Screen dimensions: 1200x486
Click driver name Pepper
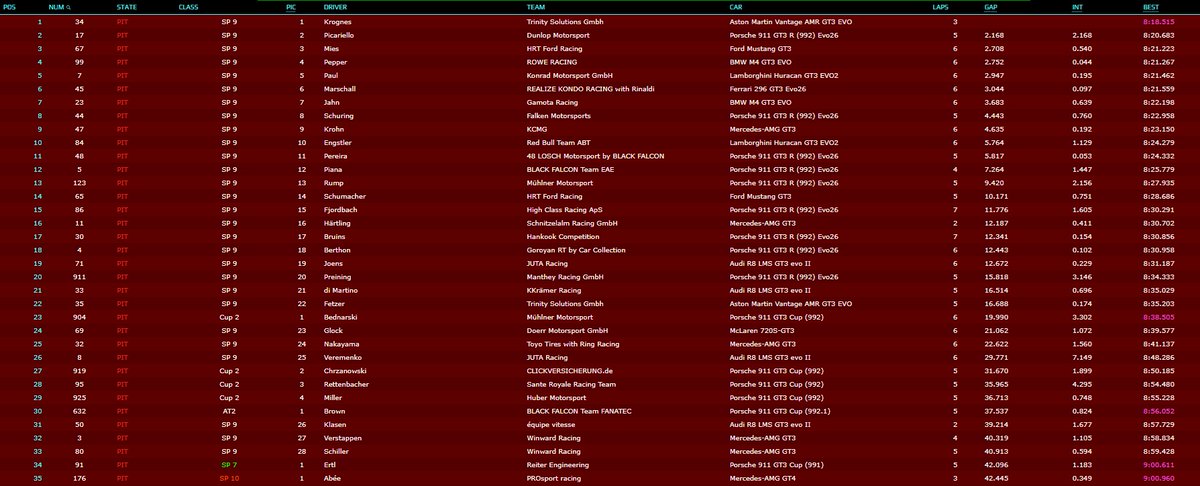click(336, 61)
